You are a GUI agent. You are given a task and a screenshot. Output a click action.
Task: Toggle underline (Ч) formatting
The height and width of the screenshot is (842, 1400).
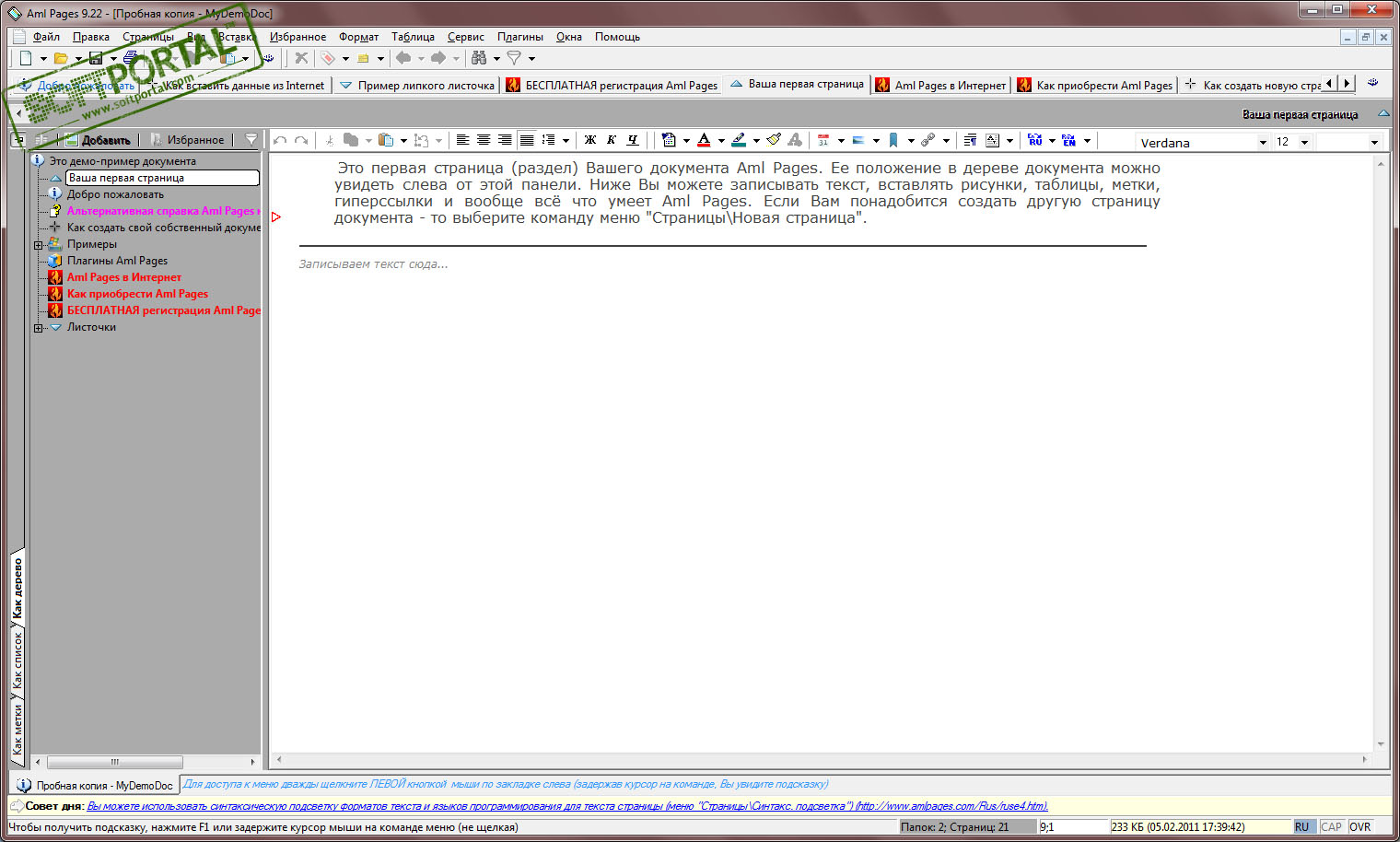pyautogui.click(x=633, y=141)
